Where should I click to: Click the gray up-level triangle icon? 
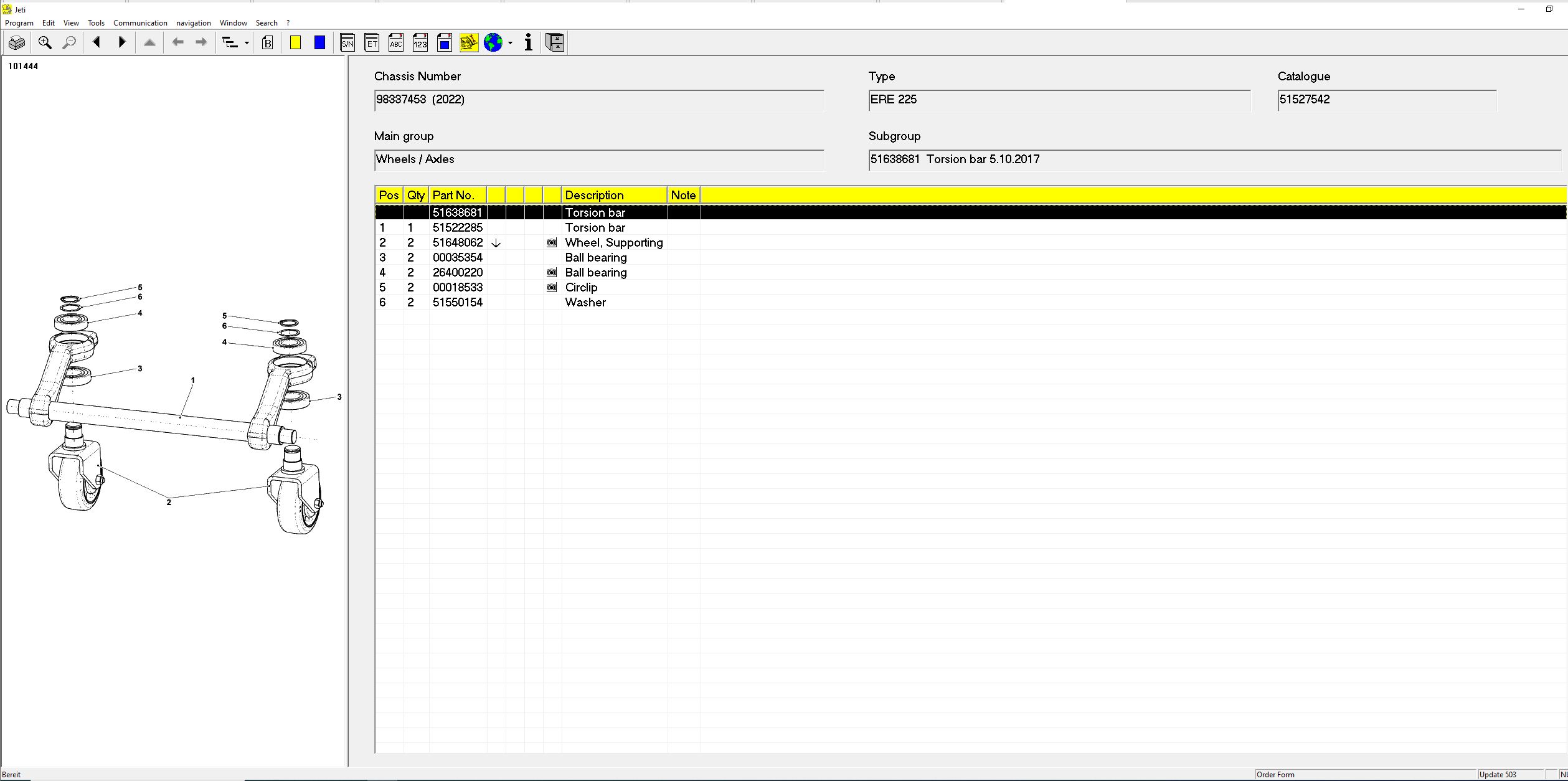tap(149, 42)
